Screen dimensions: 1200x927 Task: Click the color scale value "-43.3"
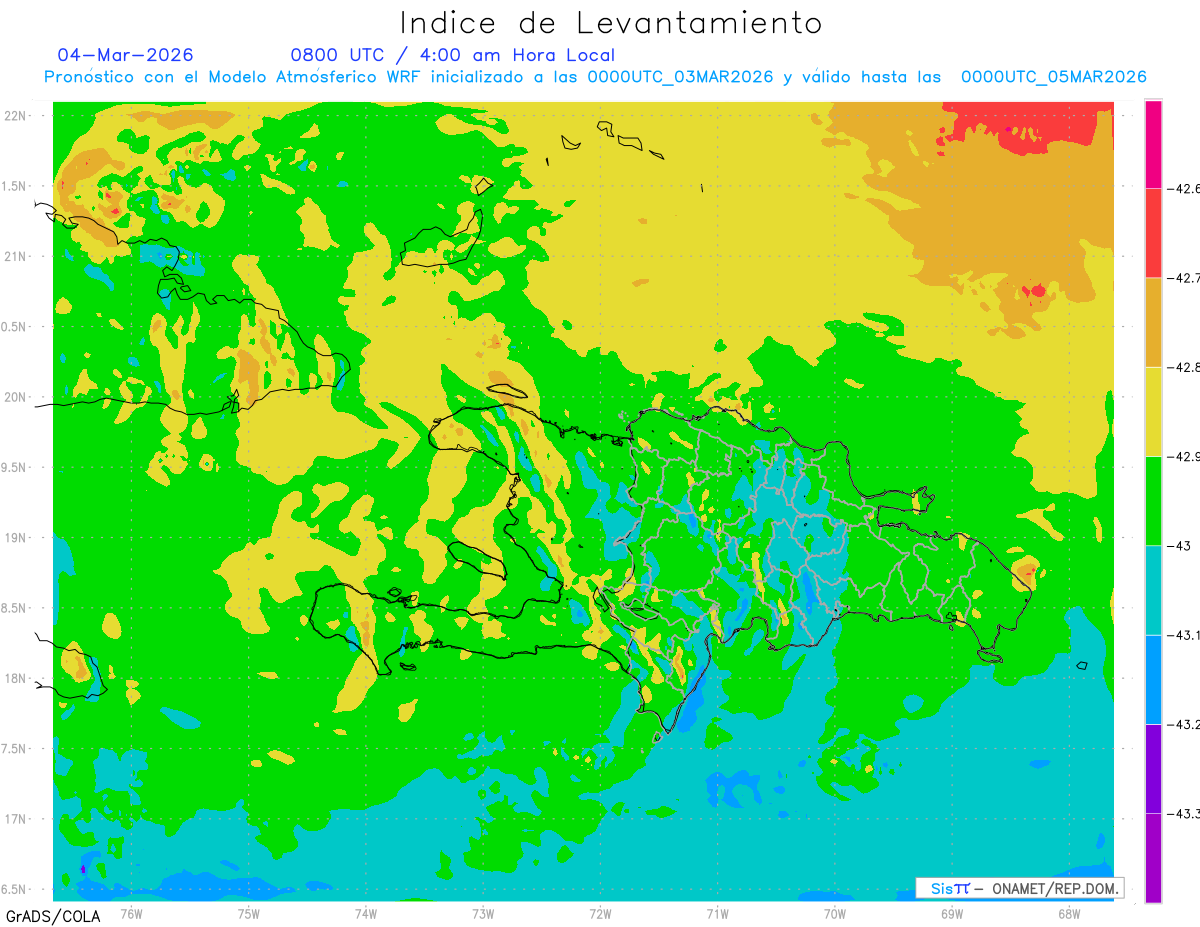pyautogui.click(x=1186, y=813)
